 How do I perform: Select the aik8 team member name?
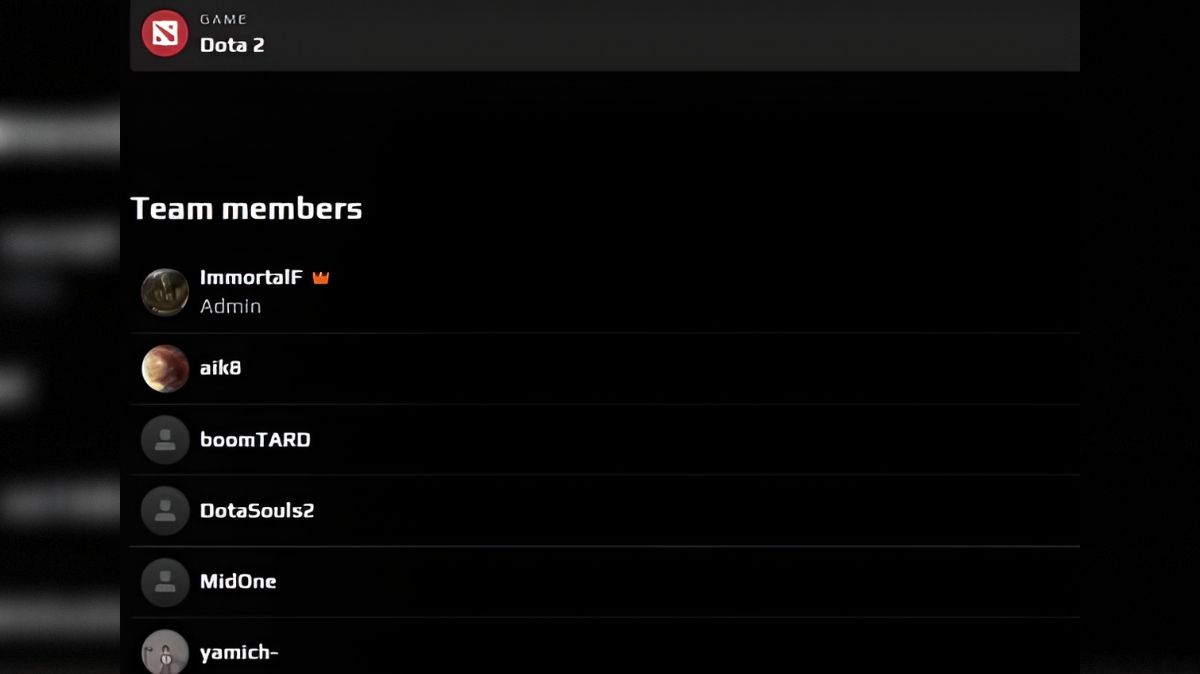(x=221, y=368)
